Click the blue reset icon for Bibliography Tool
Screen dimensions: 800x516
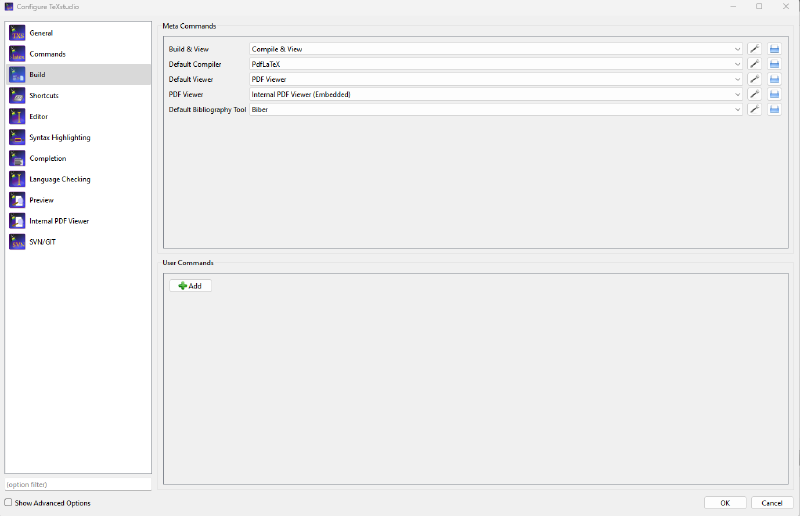click(x=774, y=109)
